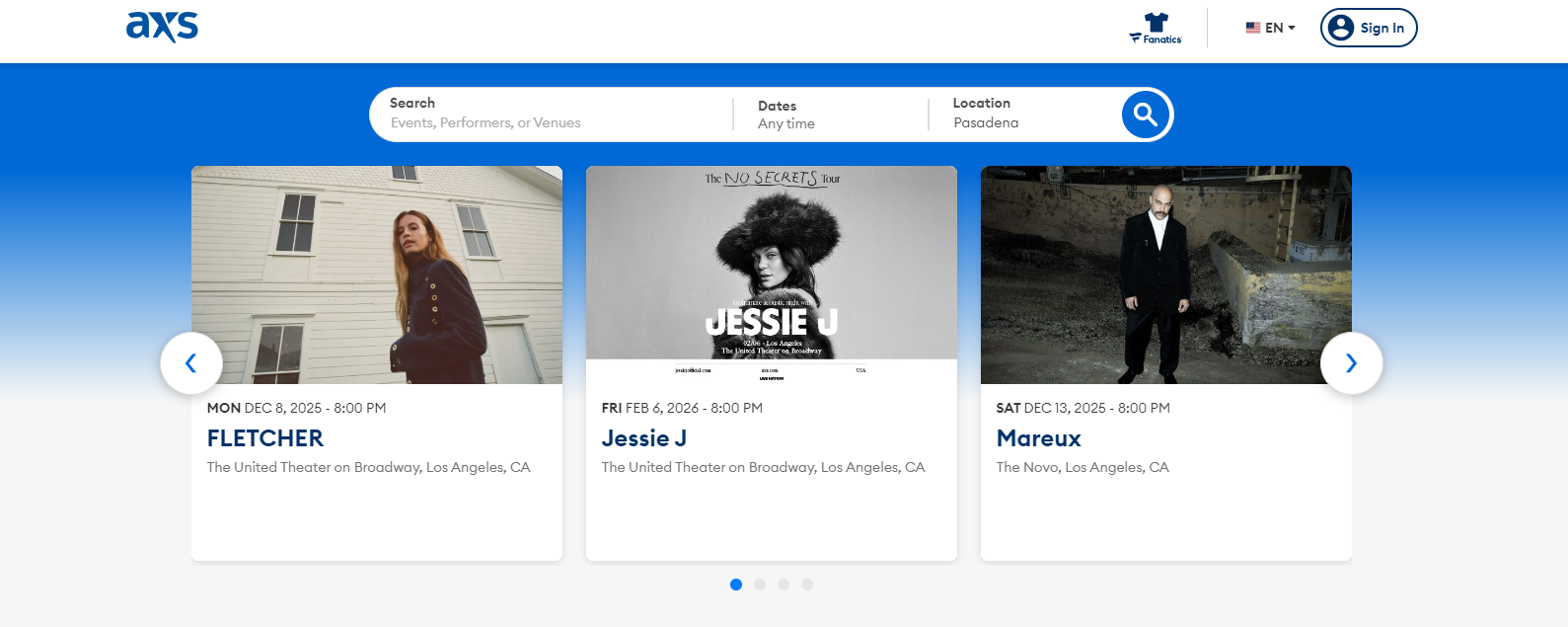Go to the next carousel slide arrow
This screenshot has width=1568, height=627.
tap(1351, 363)
